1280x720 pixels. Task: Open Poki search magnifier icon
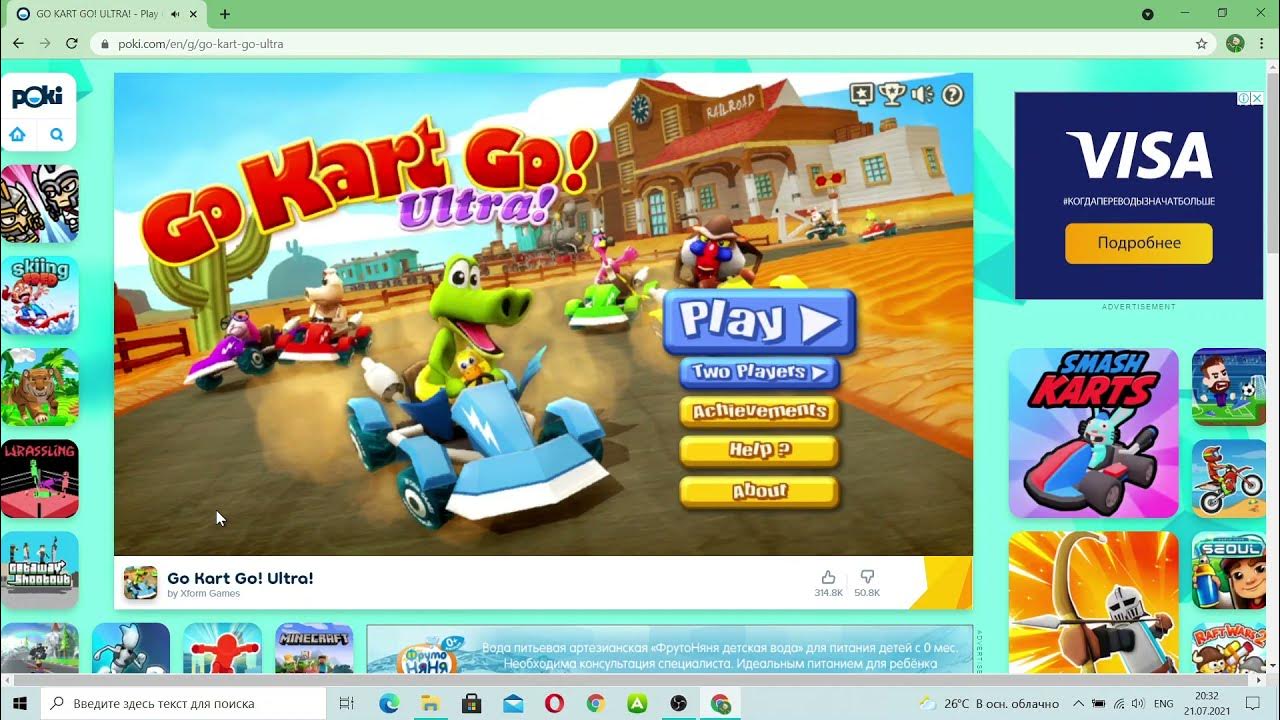[x=57, y=135]
